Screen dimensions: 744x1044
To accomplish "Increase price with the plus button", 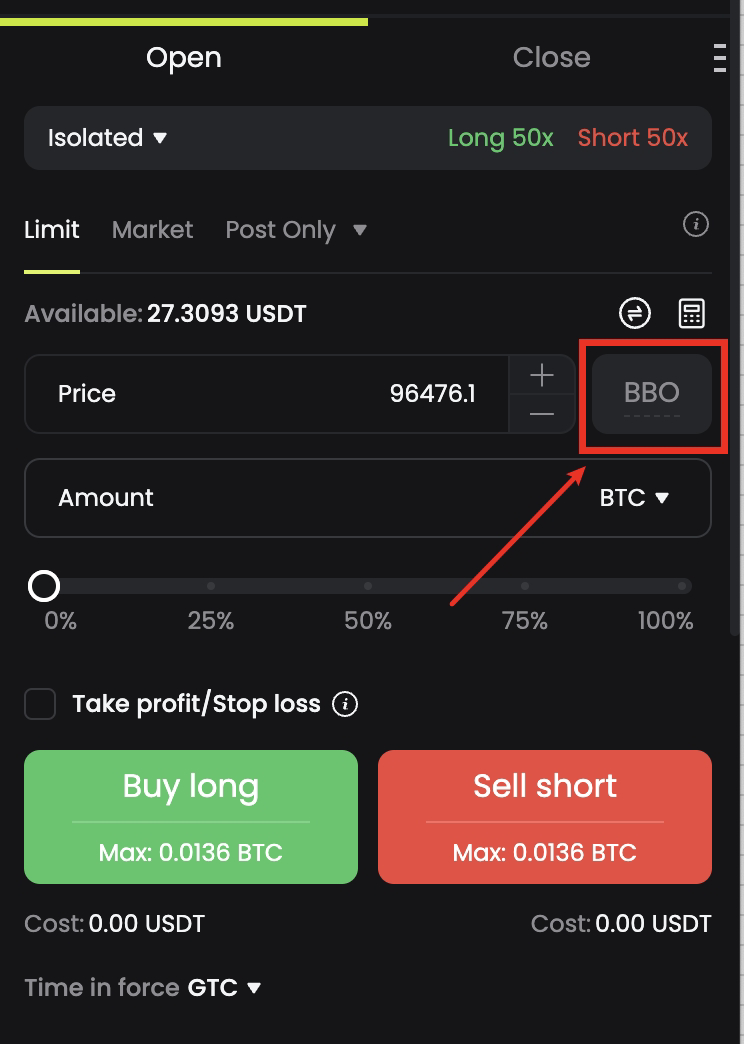I will point(542,376).
